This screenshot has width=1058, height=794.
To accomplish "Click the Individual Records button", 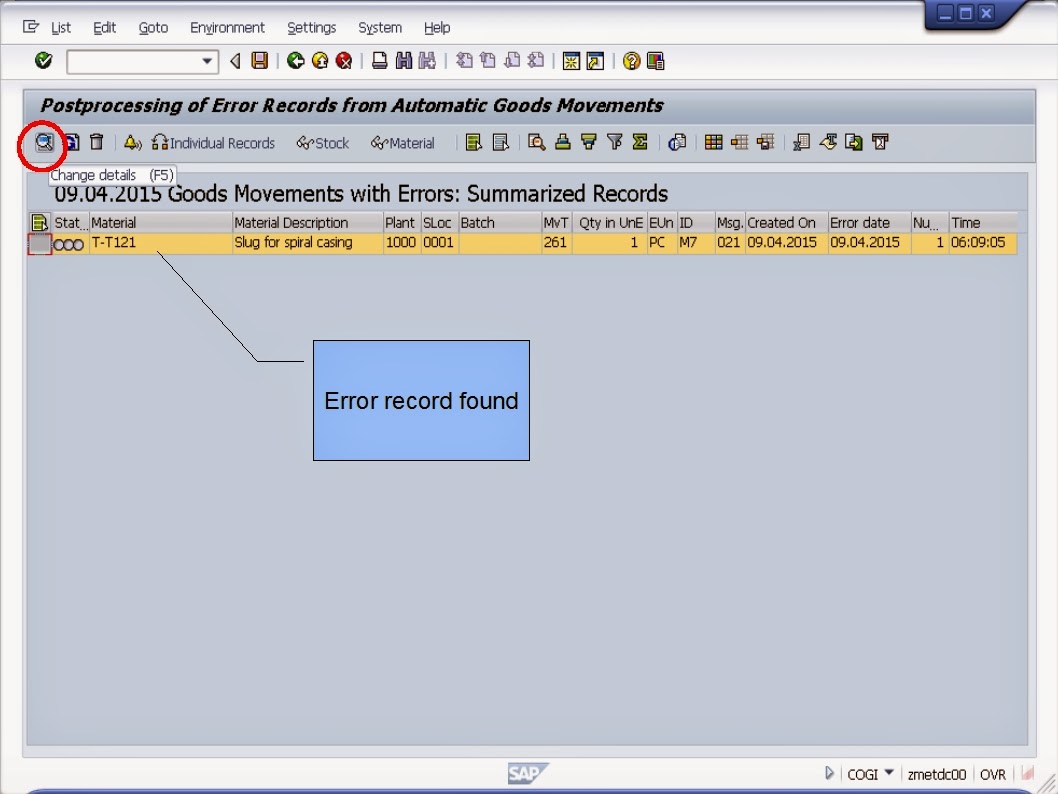I will tap(213, 142).
